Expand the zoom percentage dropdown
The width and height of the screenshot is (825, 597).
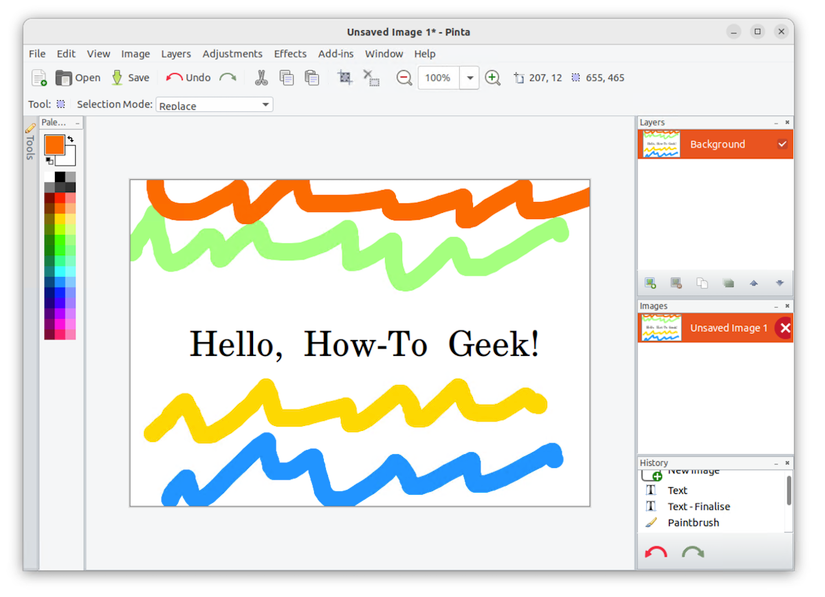tap(469, 78)
